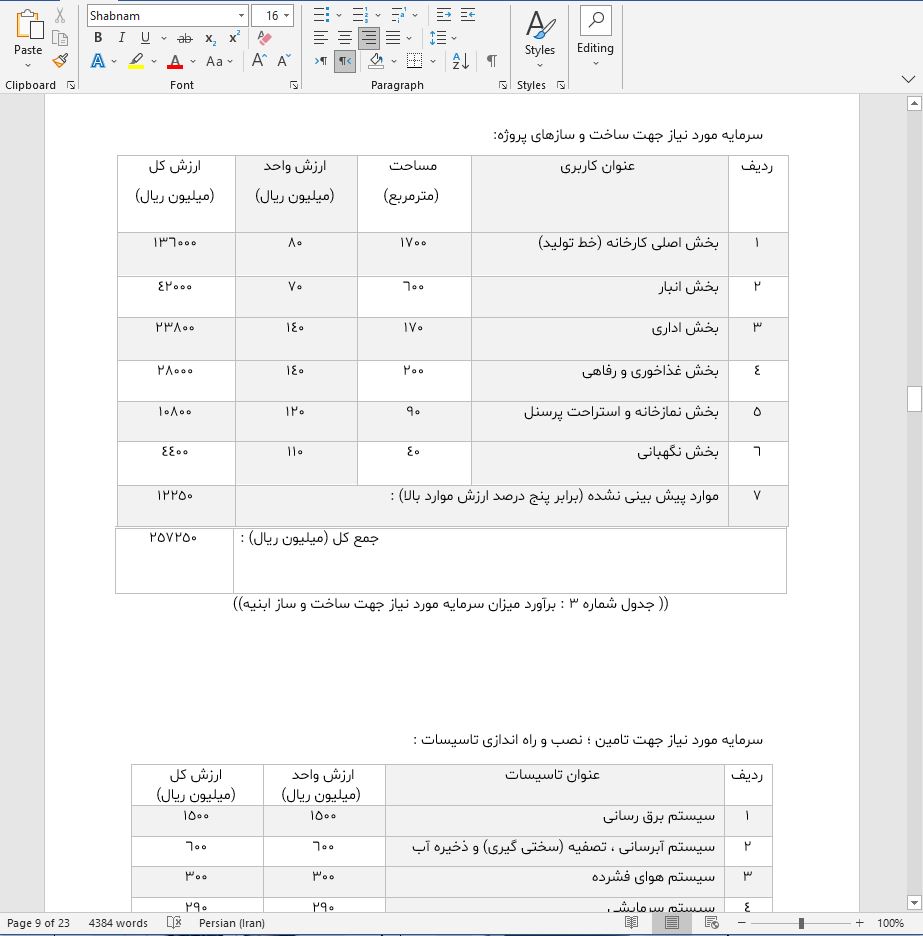Apply Text Effects with the blue A icon
Screen dimensions: 923x936
[98, 61]
